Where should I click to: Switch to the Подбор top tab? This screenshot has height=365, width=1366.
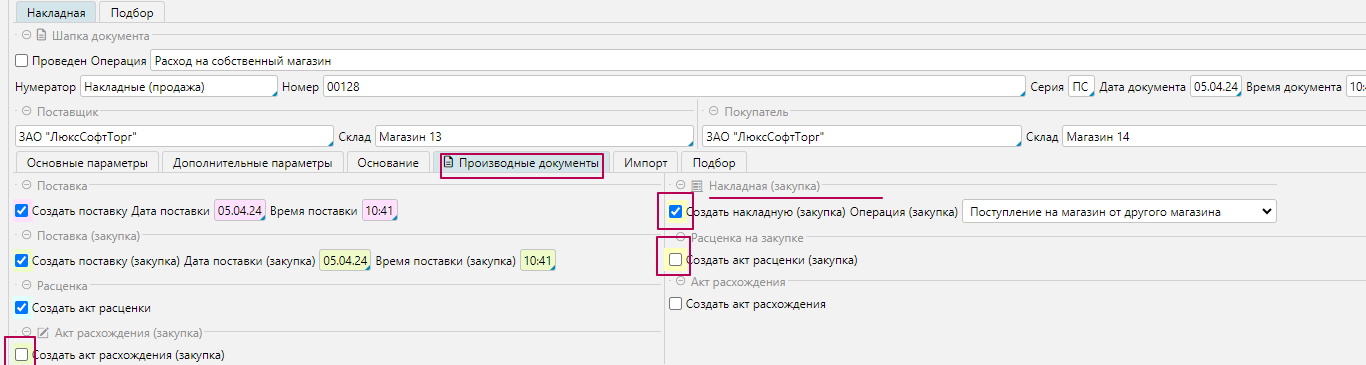132,12
